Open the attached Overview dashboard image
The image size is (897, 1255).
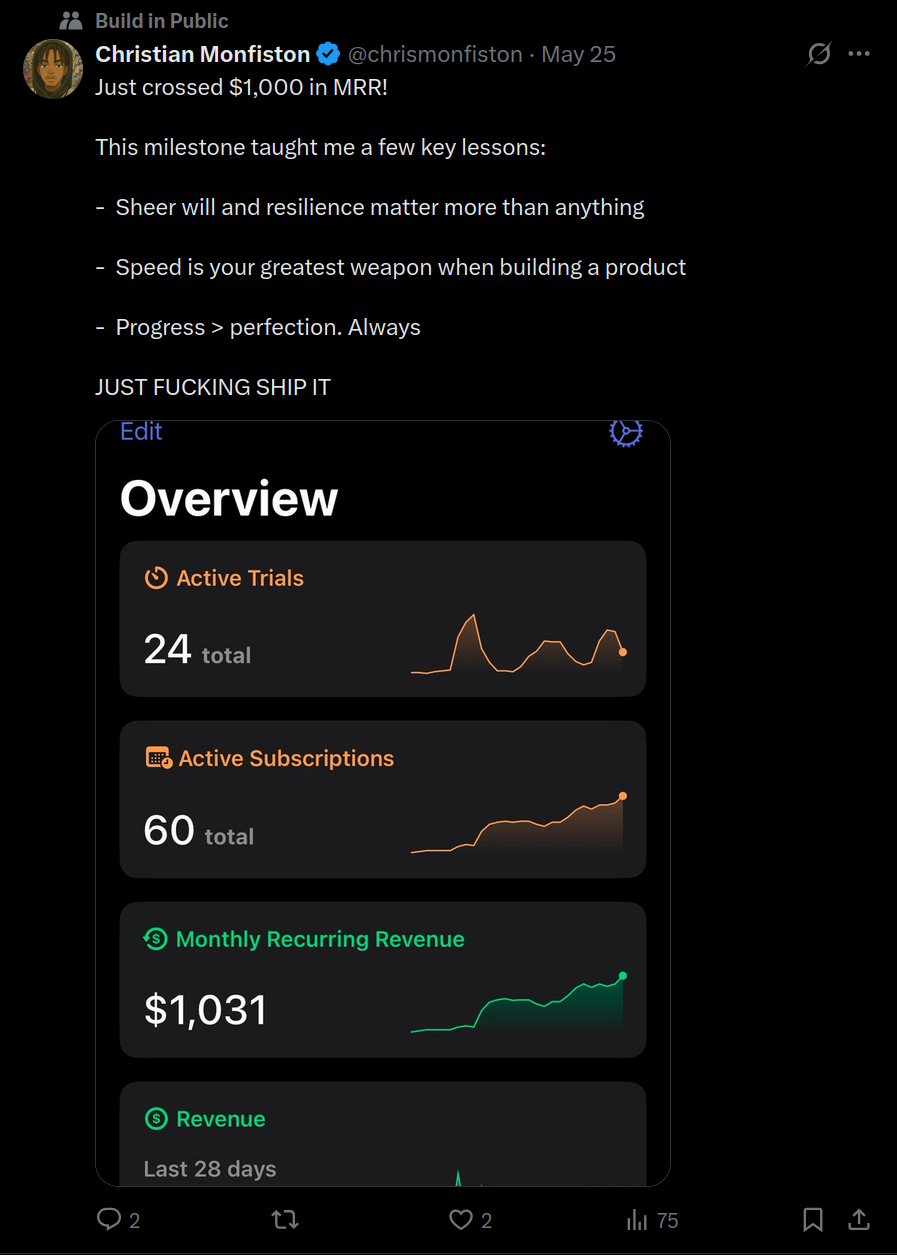[x=382, y=500]
